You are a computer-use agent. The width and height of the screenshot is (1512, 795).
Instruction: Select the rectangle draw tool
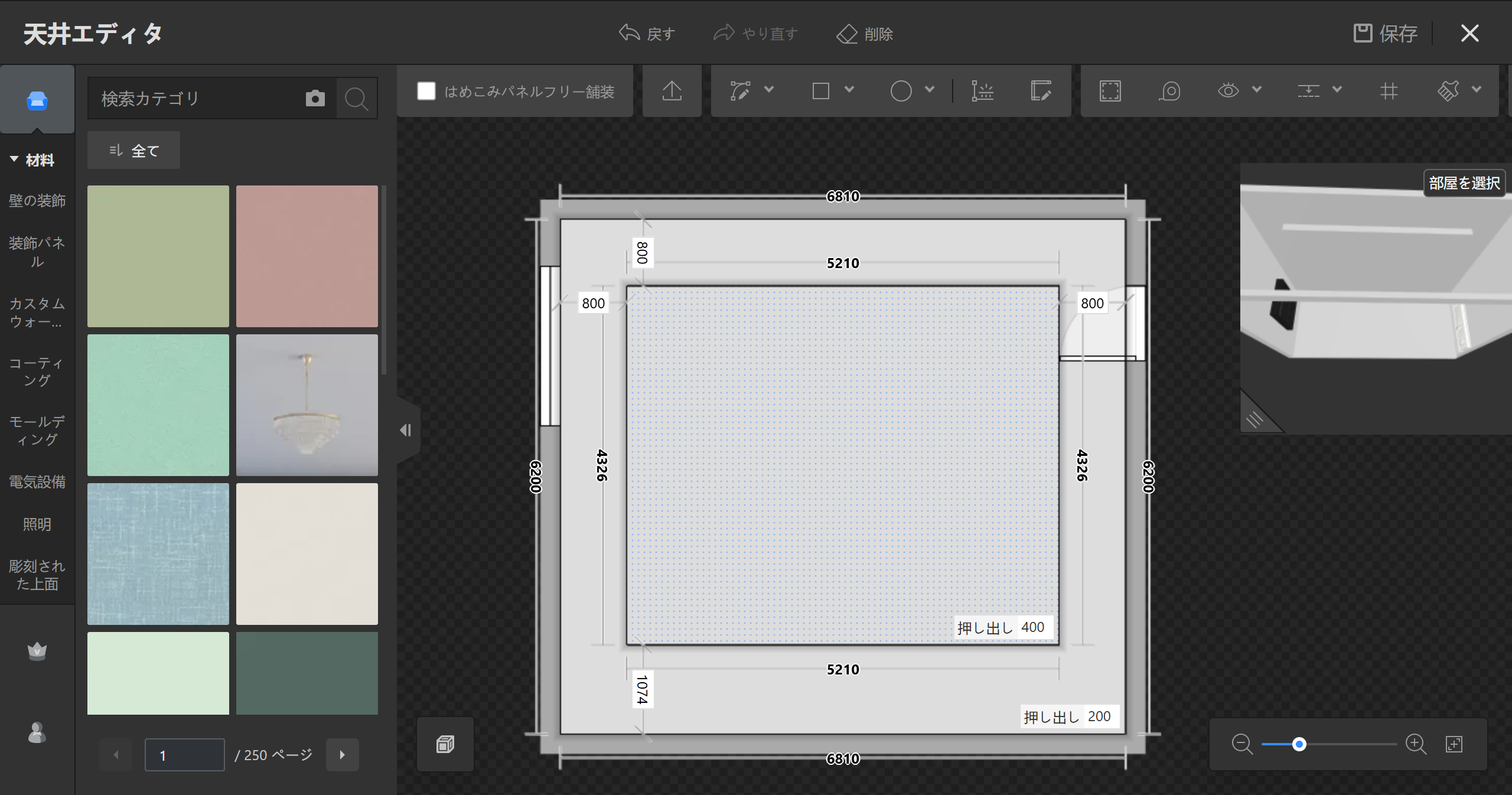pyautogui.click(x=821, y=91)
